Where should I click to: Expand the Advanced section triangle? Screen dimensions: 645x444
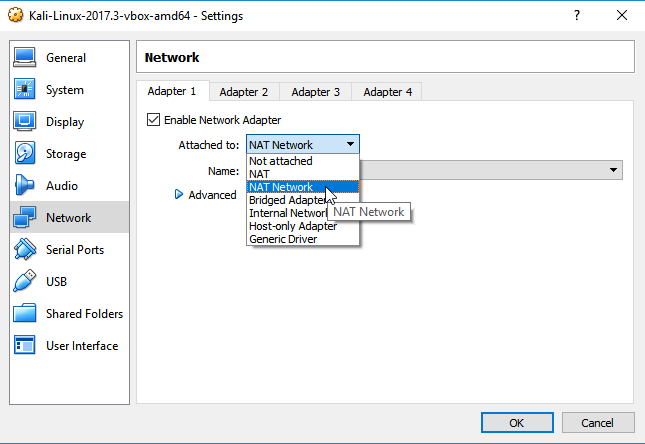180,195
